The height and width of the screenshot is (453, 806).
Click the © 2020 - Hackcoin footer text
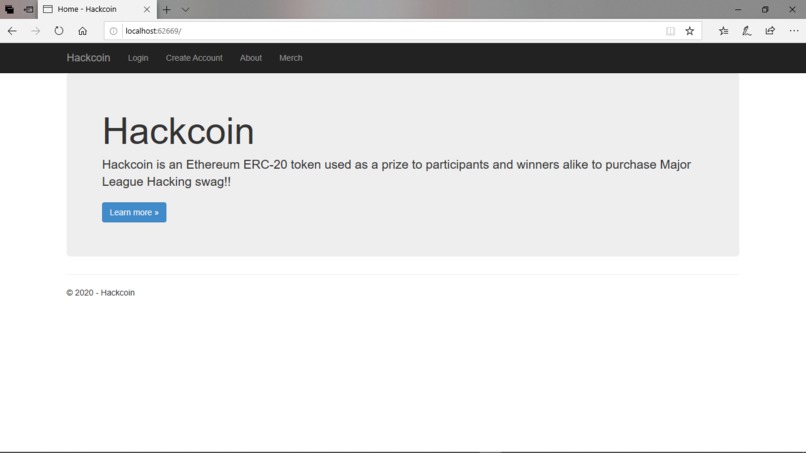(x=100, y=293)
